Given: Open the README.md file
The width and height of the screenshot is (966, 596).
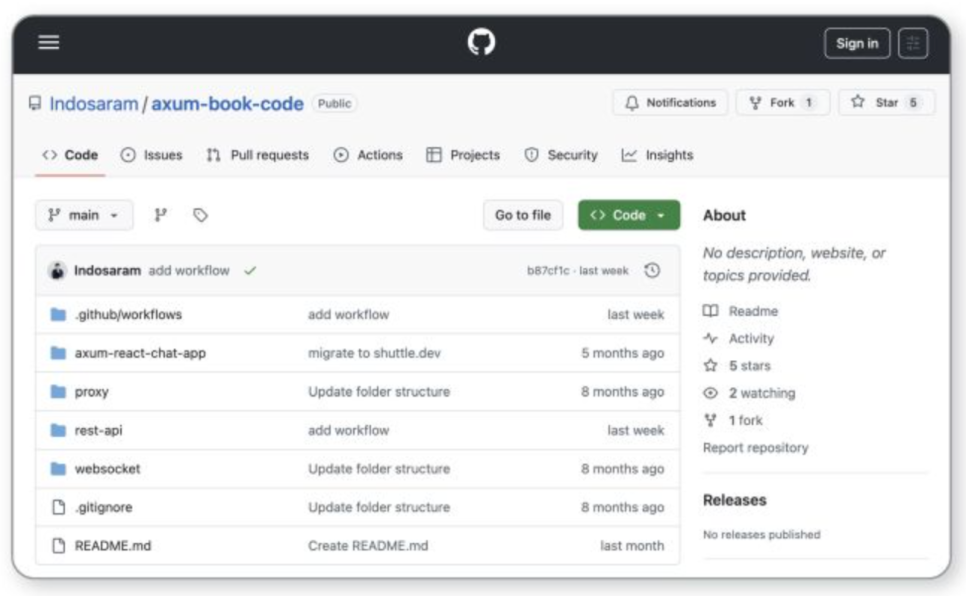Looking at the screenshot, I should click(113, 545).
